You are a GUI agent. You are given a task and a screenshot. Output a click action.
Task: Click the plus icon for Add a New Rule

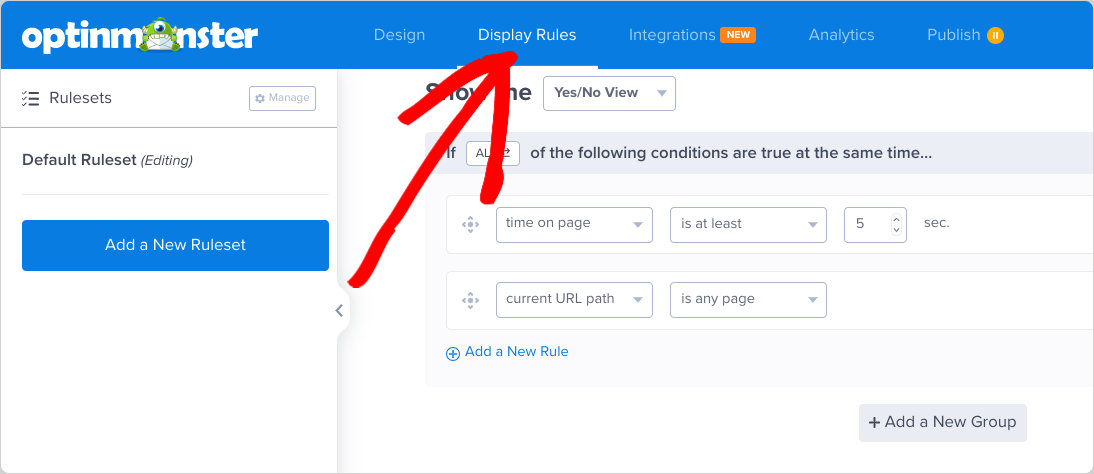[453, 353]
